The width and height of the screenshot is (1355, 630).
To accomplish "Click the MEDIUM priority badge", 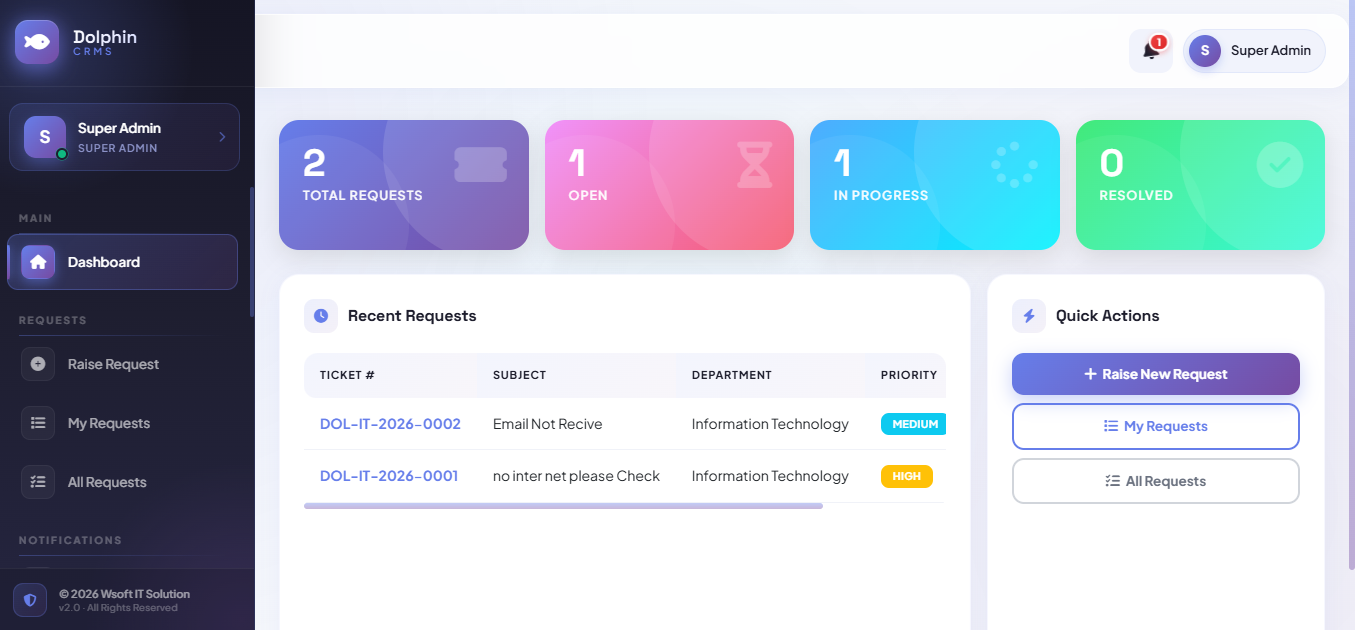I will pos(914,424).
